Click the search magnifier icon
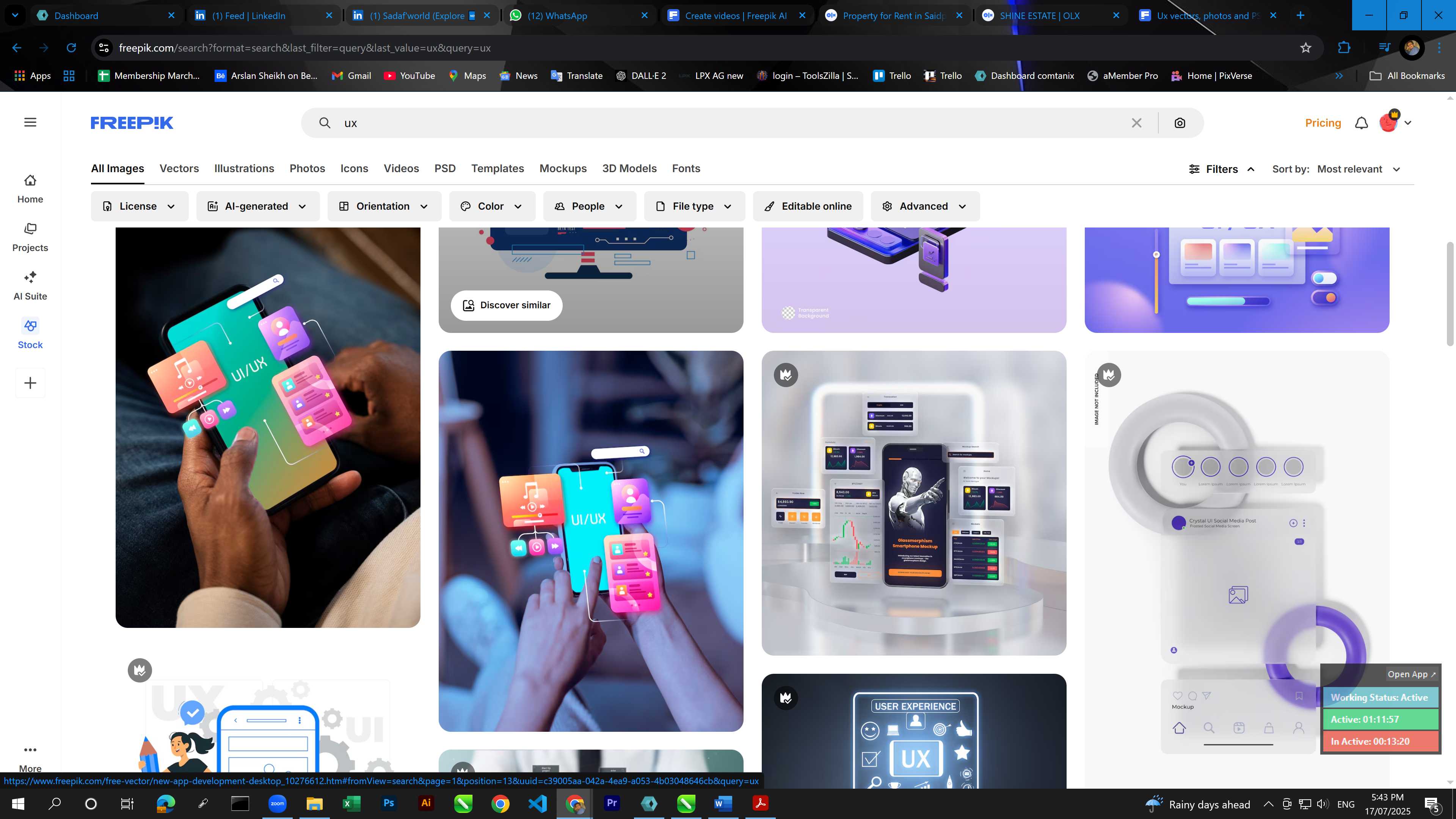This screenshot has width=1456, height=819. [x=325, y=122]
